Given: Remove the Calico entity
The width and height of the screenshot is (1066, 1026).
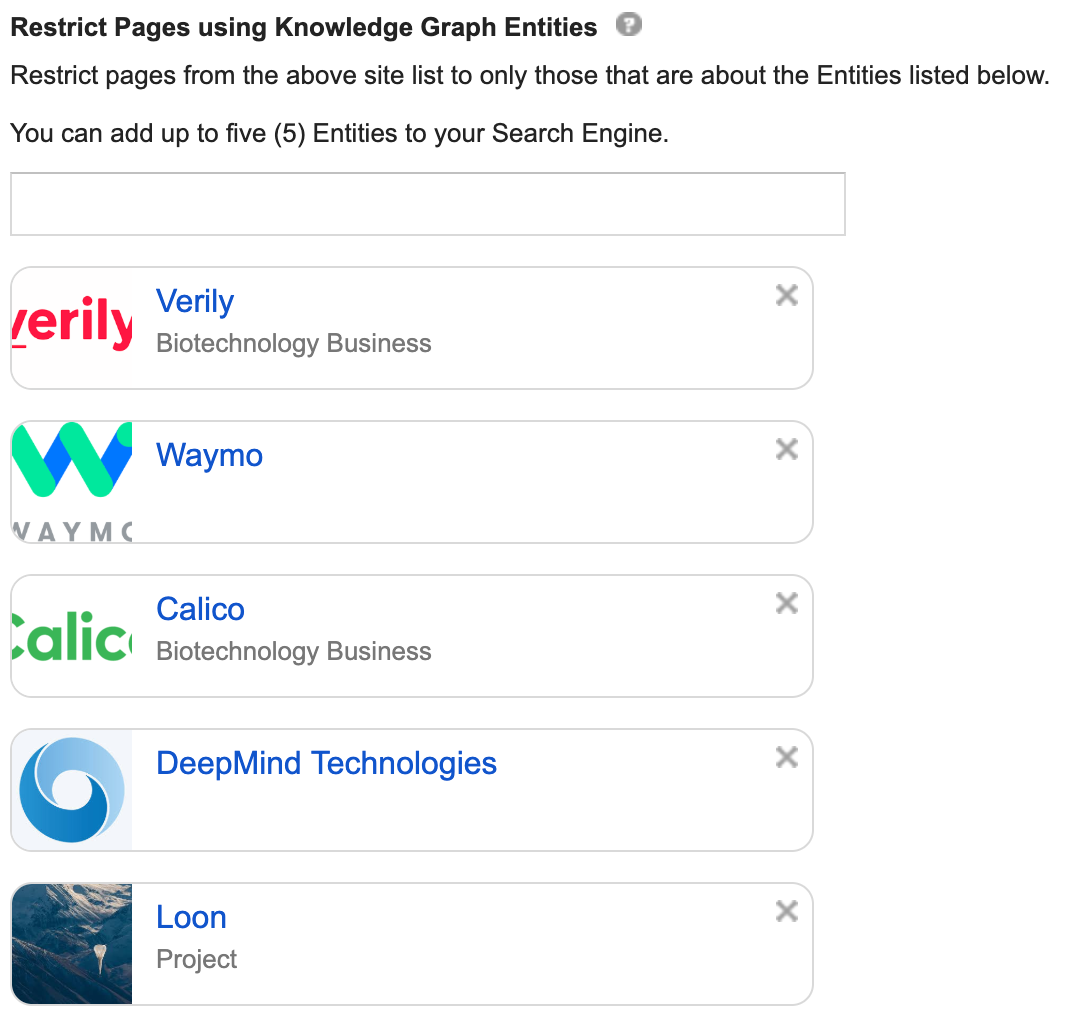Looking at the screenshot, I should pos(787,603).
